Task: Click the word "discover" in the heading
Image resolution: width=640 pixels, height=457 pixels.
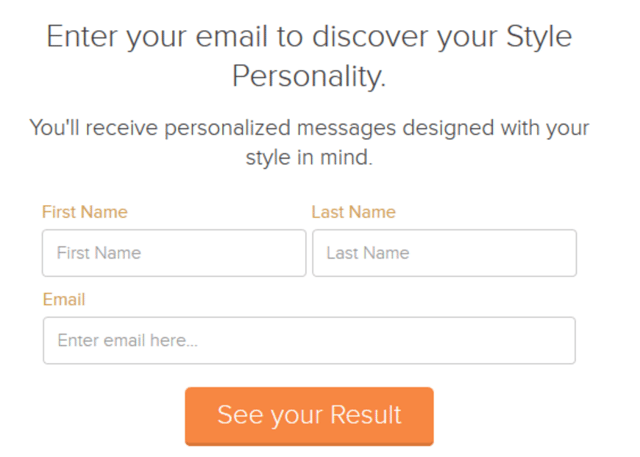Action: click(372, 36)
